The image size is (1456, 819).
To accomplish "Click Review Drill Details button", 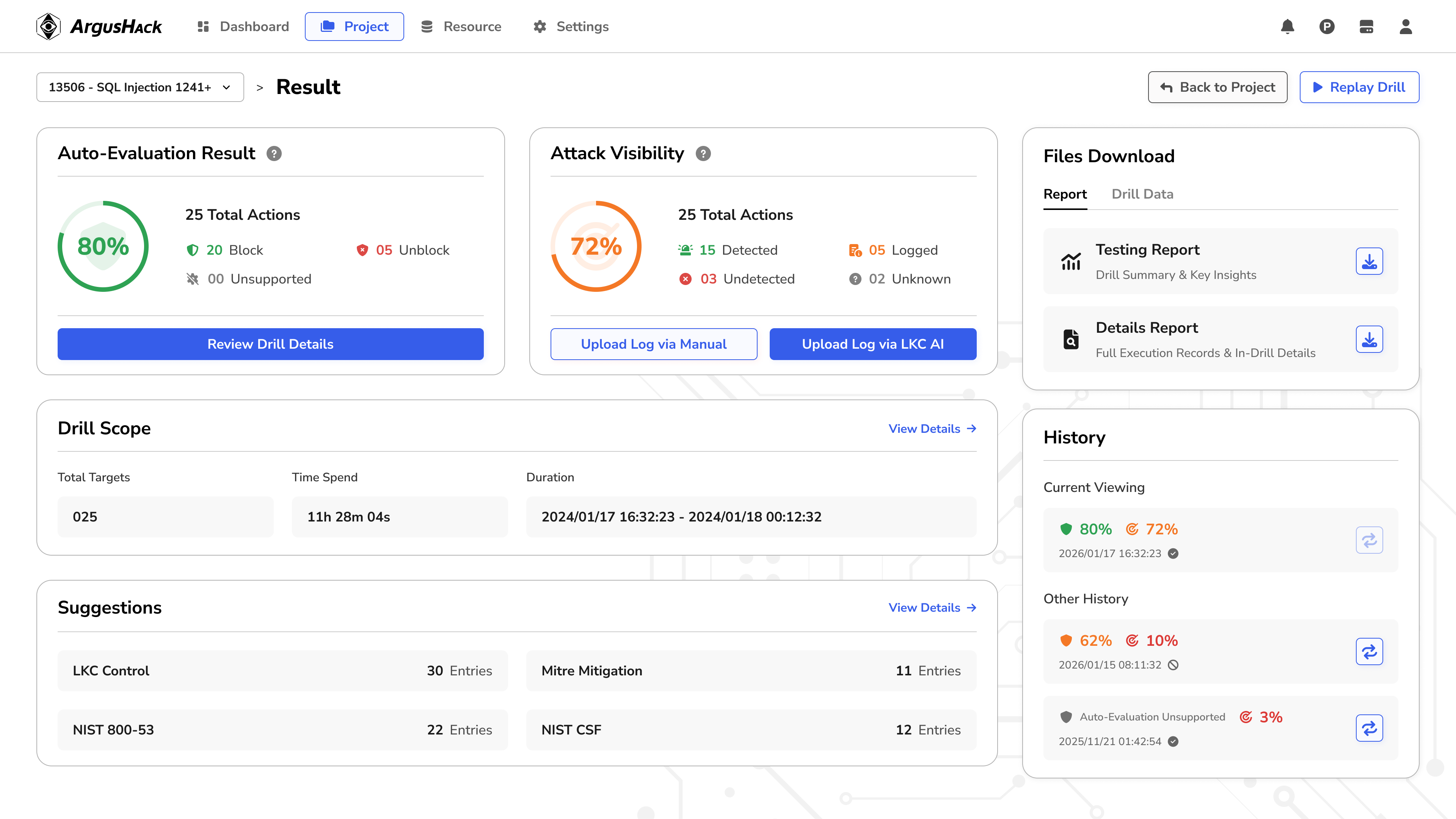I will pyautogui.click(x=270, y=344).
